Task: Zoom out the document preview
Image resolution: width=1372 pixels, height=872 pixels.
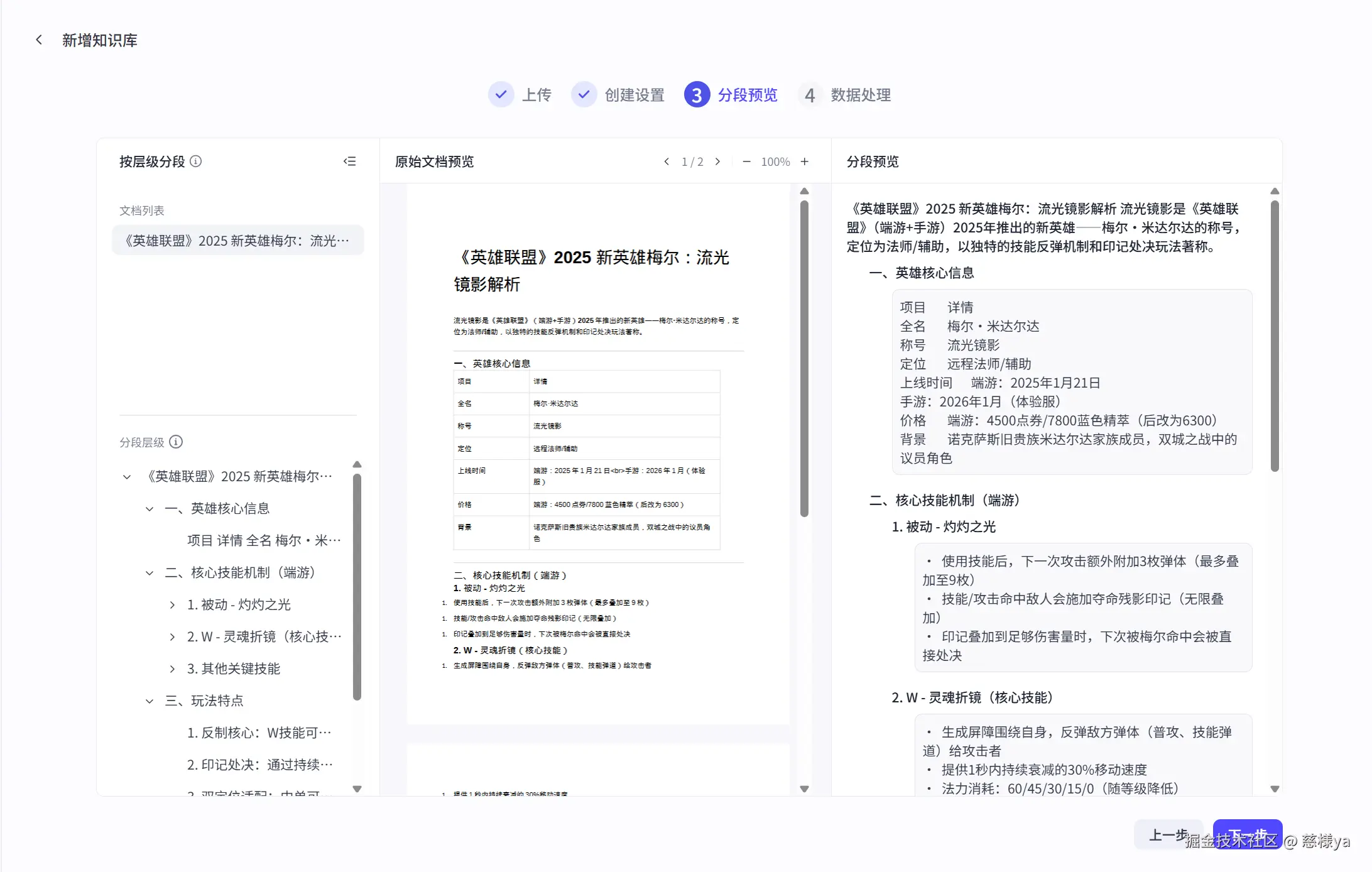Action: click(746, 161)
